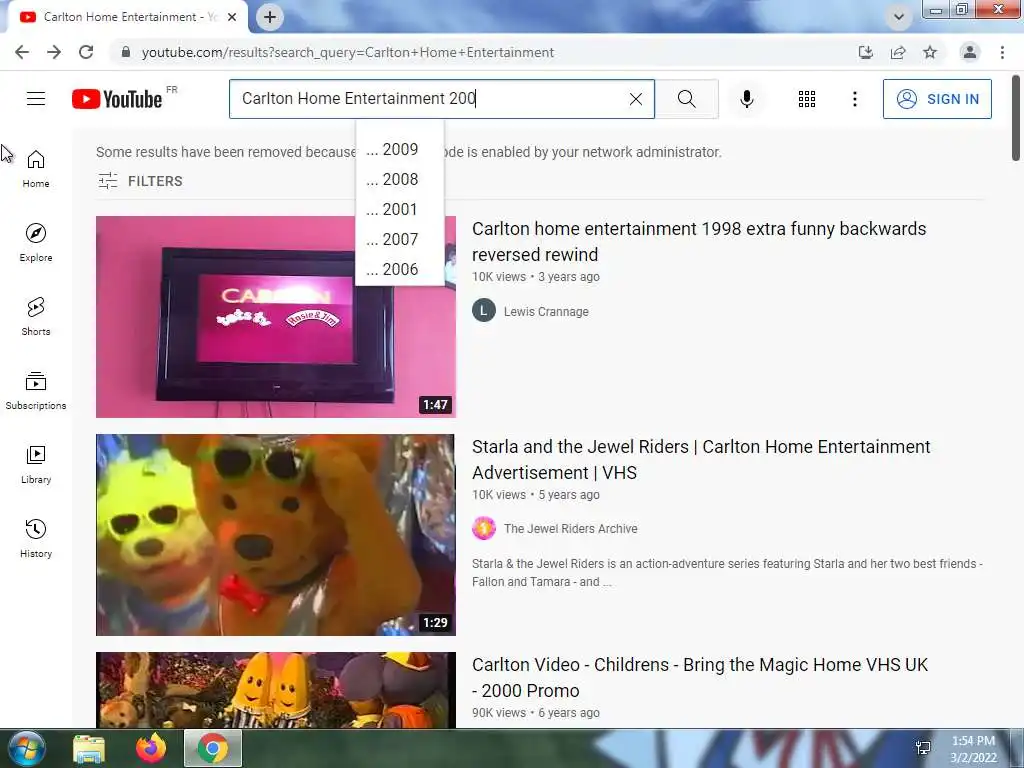Open the Windows Start menu
The height and width of the screenshot is (768, 1024).
(27, 748)
